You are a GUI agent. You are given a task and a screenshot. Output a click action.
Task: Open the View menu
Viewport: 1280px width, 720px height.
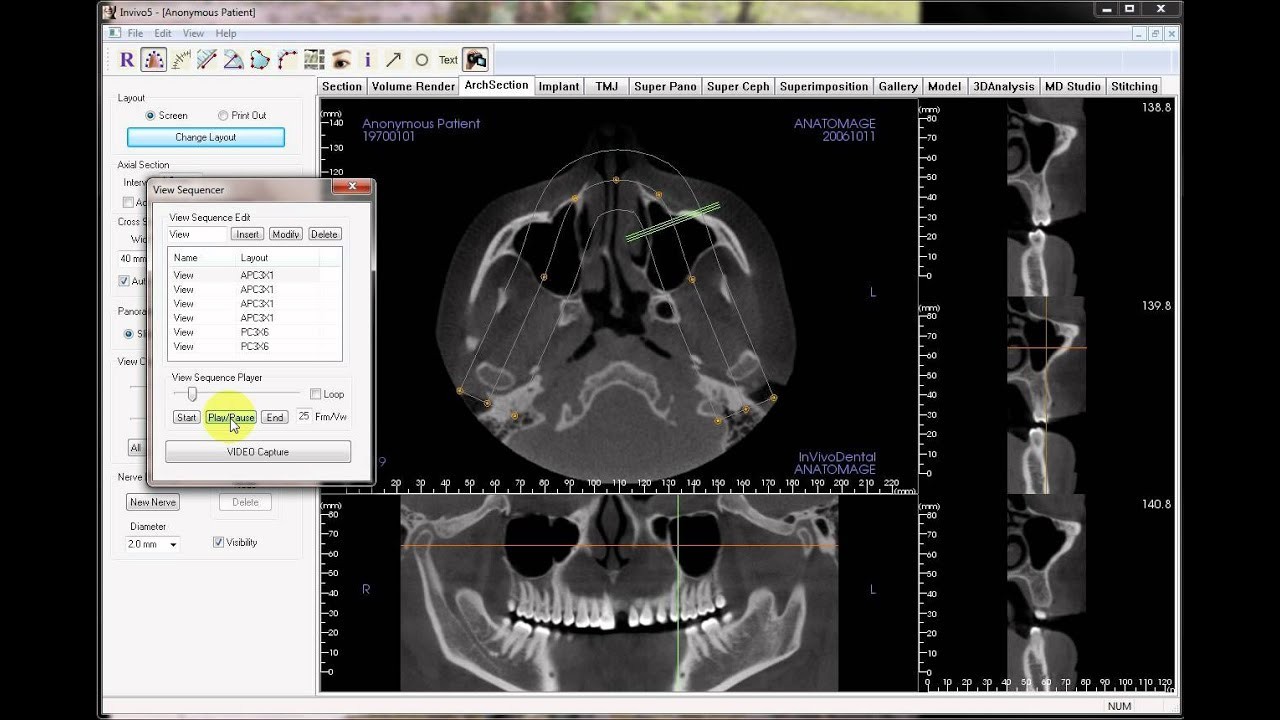[193, 33]
